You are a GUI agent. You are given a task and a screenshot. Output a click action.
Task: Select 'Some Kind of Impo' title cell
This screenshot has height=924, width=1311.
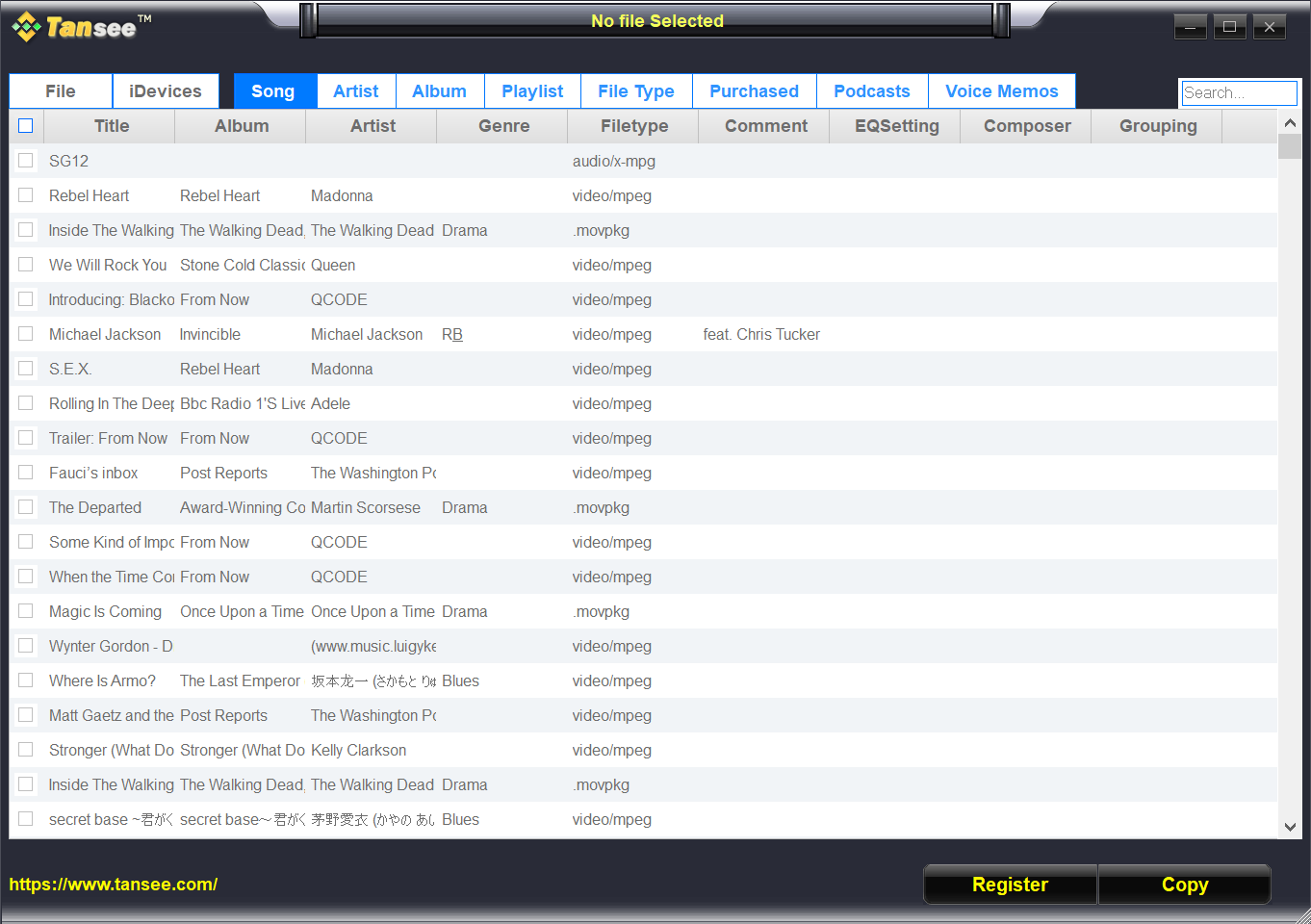pyautogui.click(x=111, y=542)
